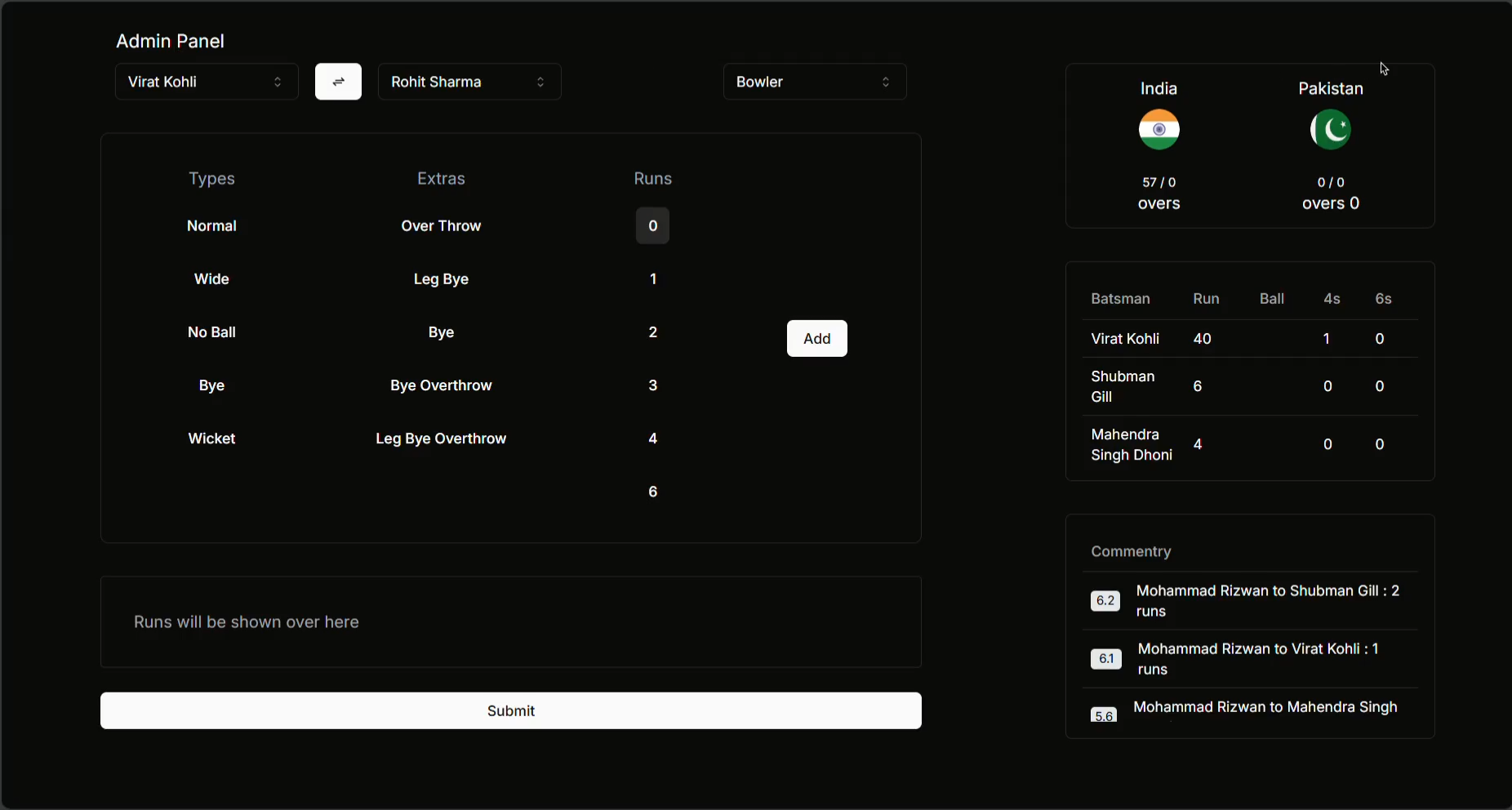Select 0 runs for this delivery
The width and height of the screenshot is (1512, 810).
(652, 226)
